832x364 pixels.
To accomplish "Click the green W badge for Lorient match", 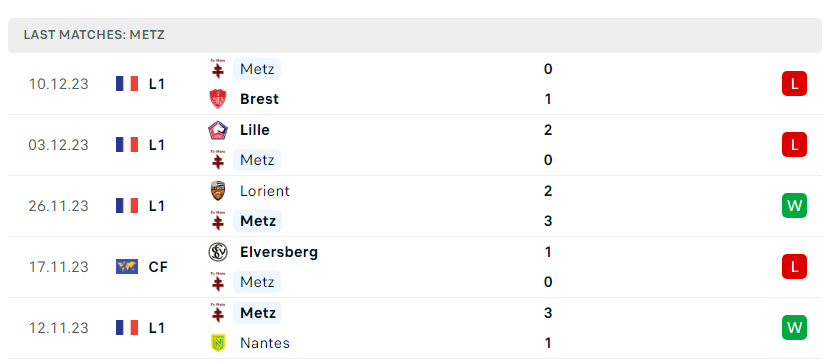I will point(794,205).
